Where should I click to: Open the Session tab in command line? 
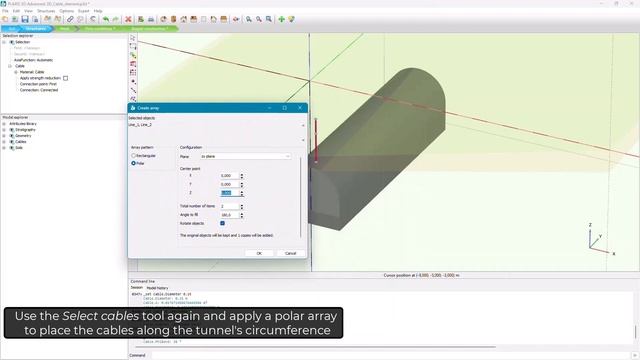click(x=136, y=288)
